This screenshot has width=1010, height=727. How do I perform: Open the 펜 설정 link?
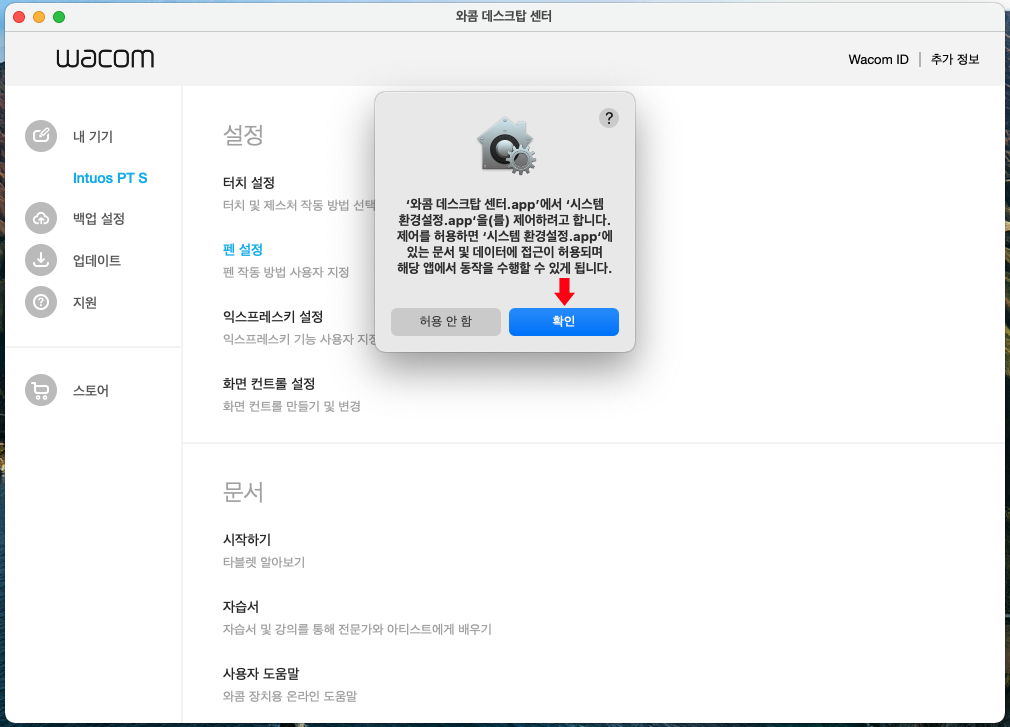click(x=243, y=250)
